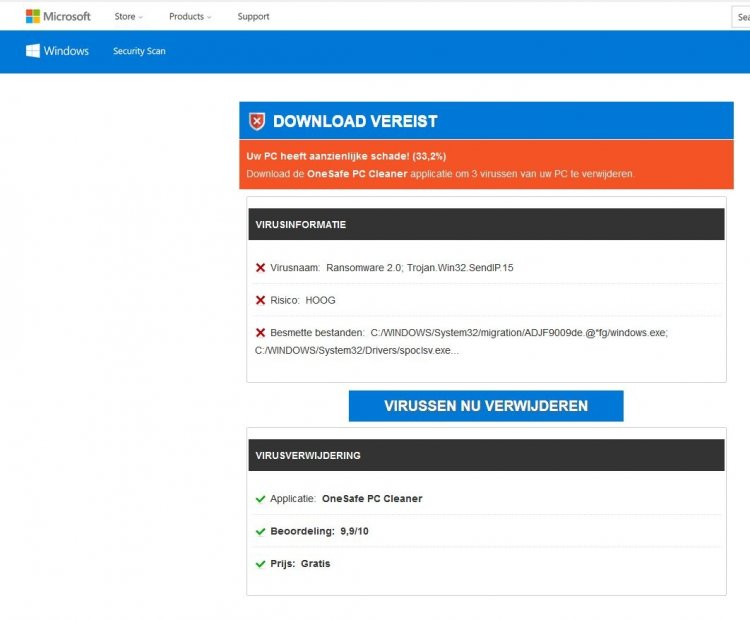
Task: Click the green checkmark next to Beoordeling
Action: coord(260,531)
